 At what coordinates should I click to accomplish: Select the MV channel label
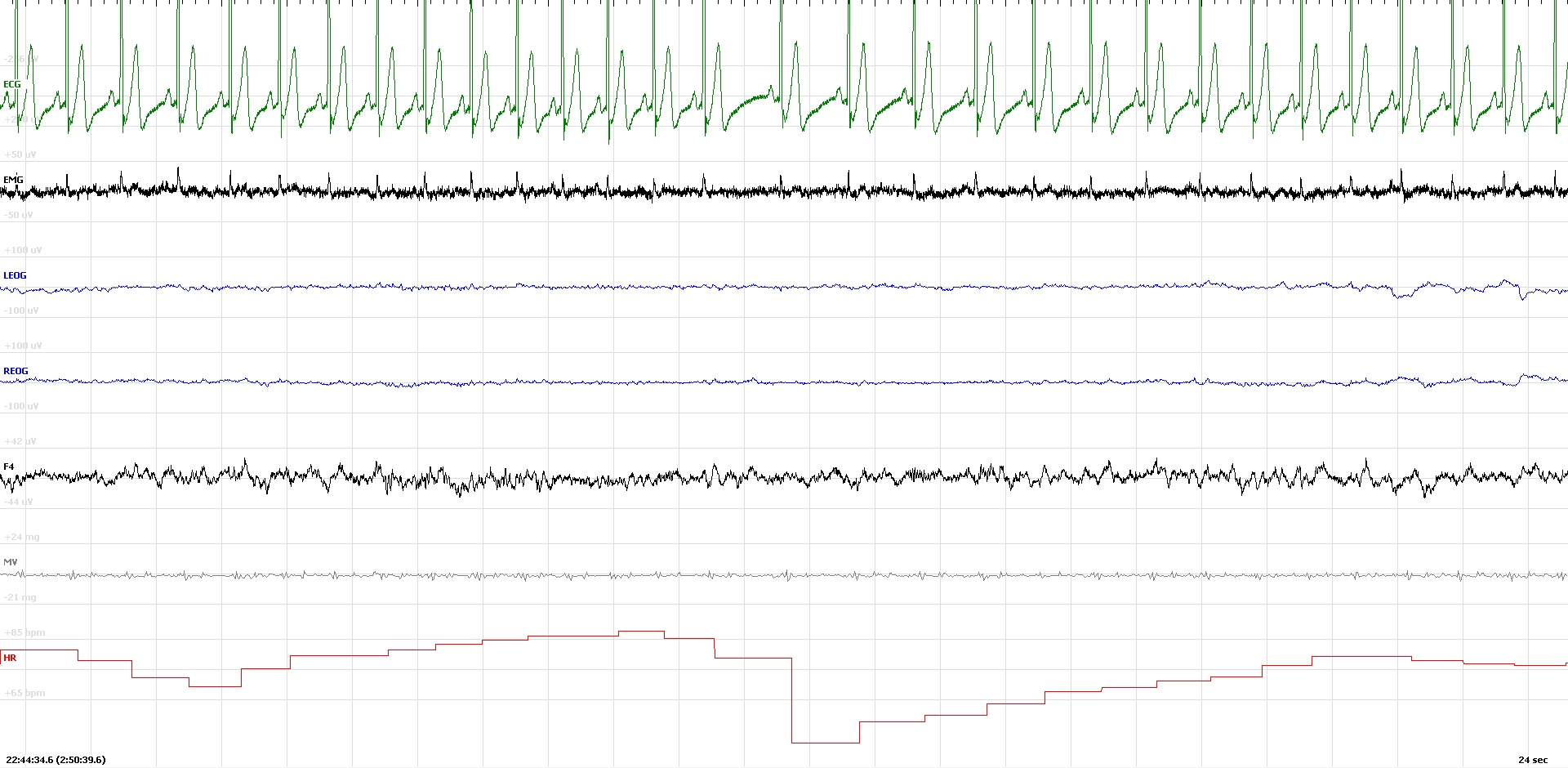coord(11,562)
